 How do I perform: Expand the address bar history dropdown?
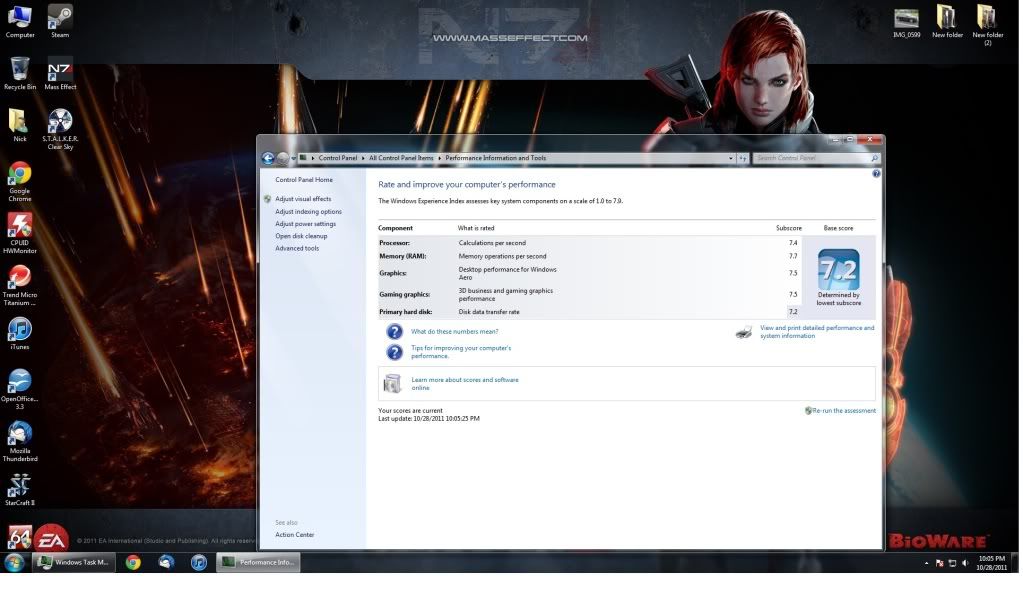pyautogui.click(x=730, y=158)
